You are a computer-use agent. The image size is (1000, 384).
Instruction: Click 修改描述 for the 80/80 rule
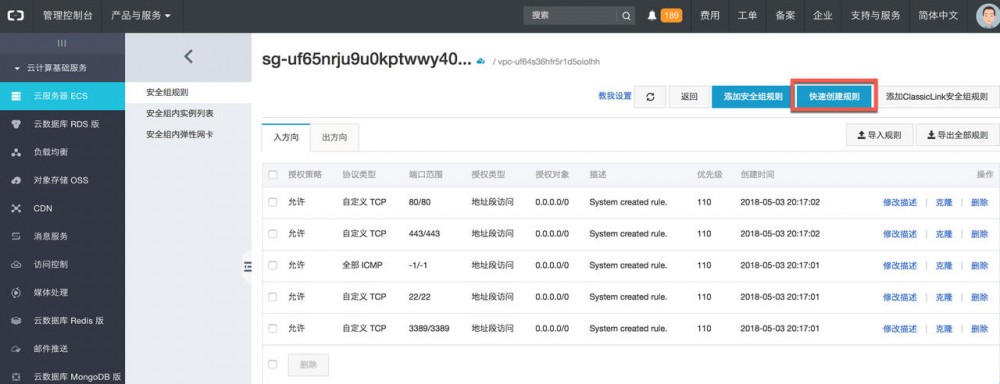click(x=899, y=203)
